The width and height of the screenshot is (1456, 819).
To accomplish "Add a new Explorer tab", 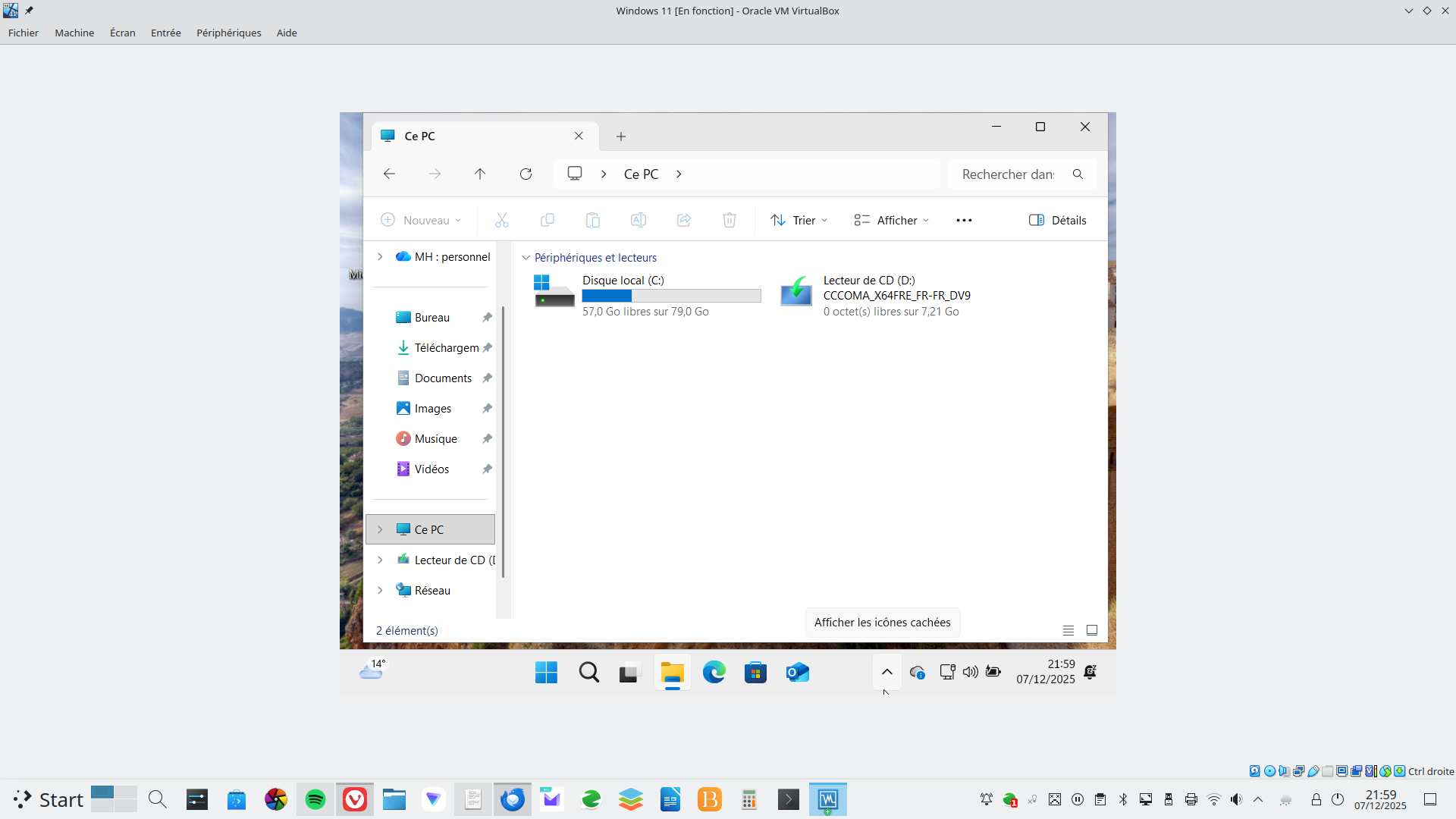I will click(x=621, y=136).
